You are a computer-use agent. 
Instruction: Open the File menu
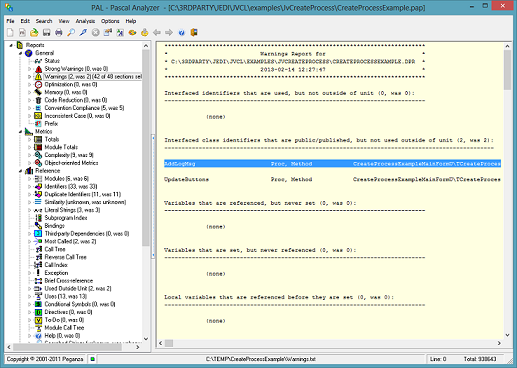tap(10, 21)
